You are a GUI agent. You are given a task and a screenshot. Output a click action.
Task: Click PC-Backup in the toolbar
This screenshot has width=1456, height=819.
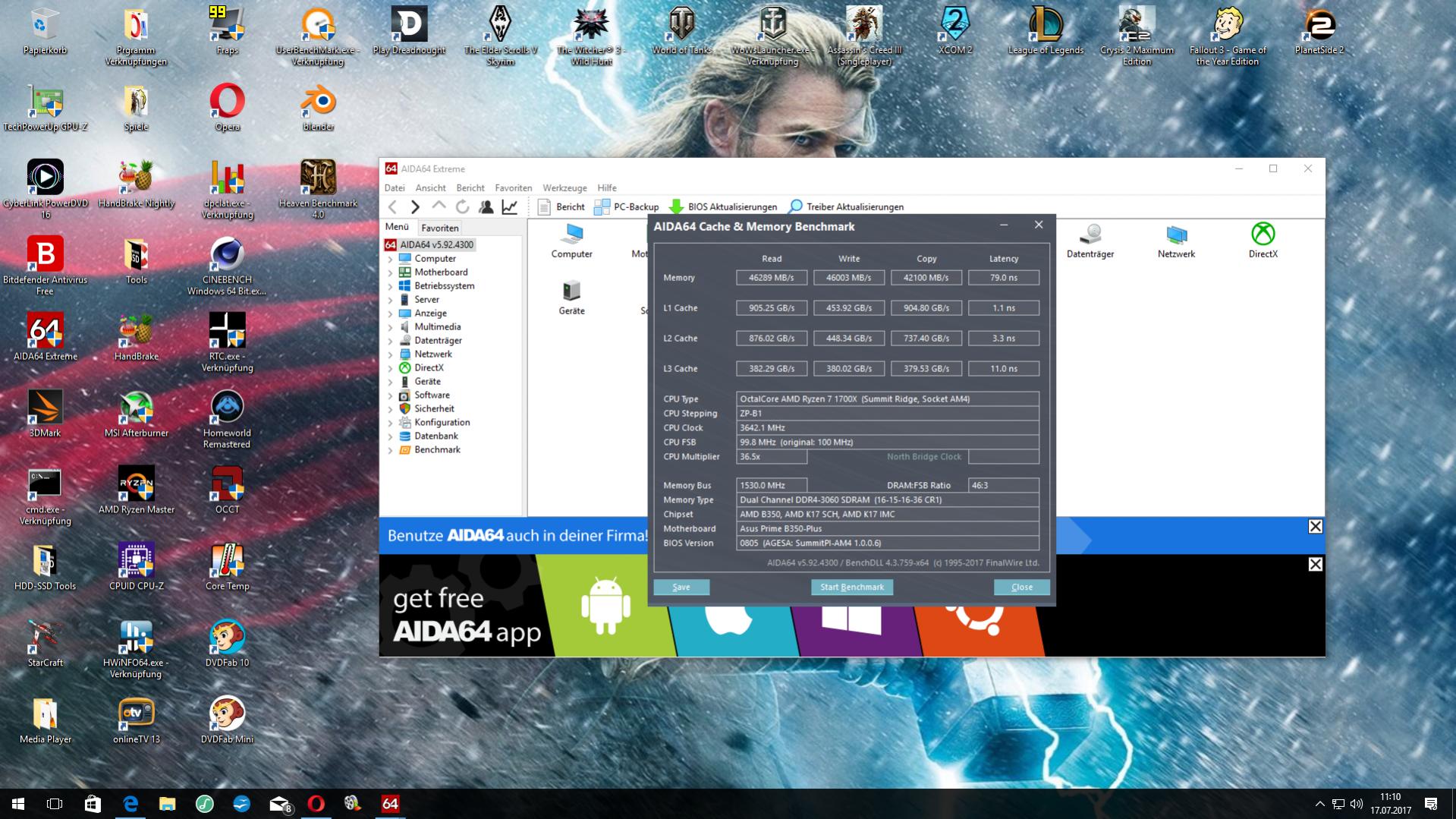[627, 206]
